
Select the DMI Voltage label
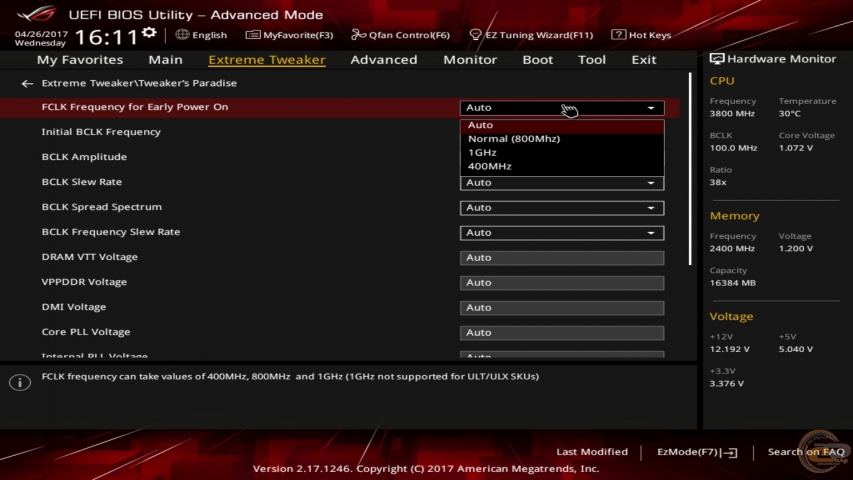(x=74, y=307)
